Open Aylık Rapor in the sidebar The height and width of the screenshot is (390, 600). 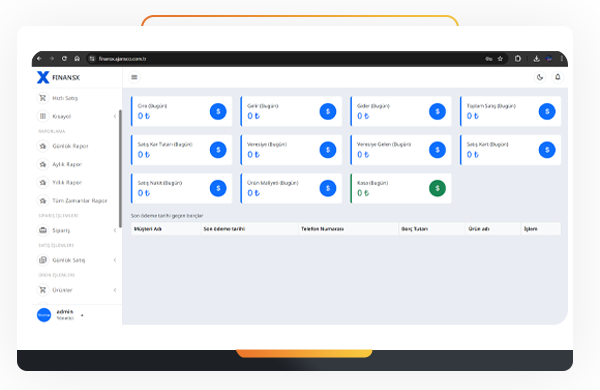click(67, 164)
